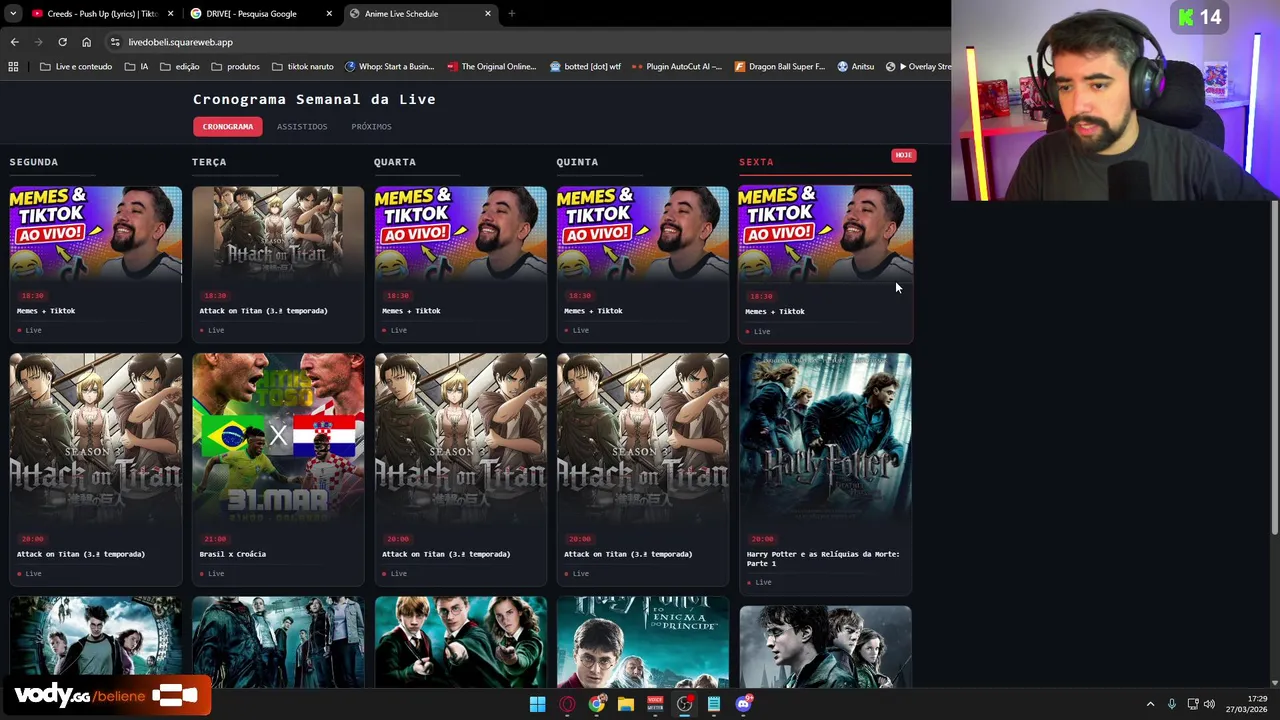Switch to the PRÓXIMOS tab
The width and height of the screenshot is (1280, 720).
(371, 127)
